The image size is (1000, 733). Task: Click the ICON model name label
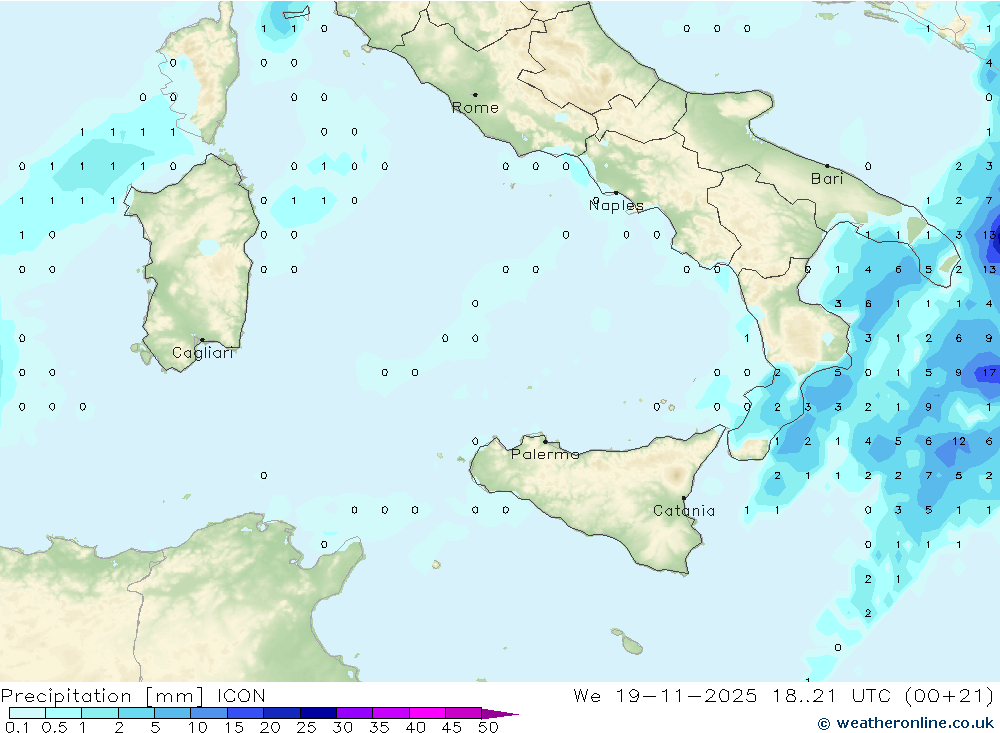[241, 695]
